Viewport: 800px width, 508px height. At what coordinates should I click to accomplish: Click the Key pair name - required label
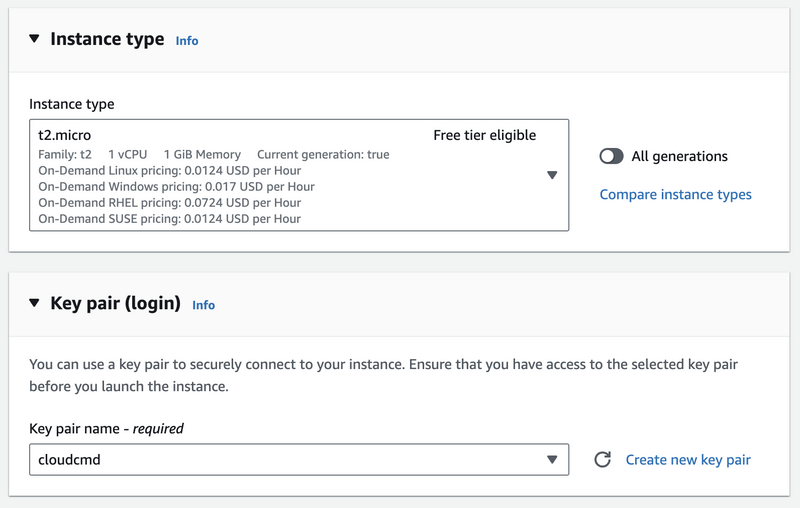pos(106,428)
